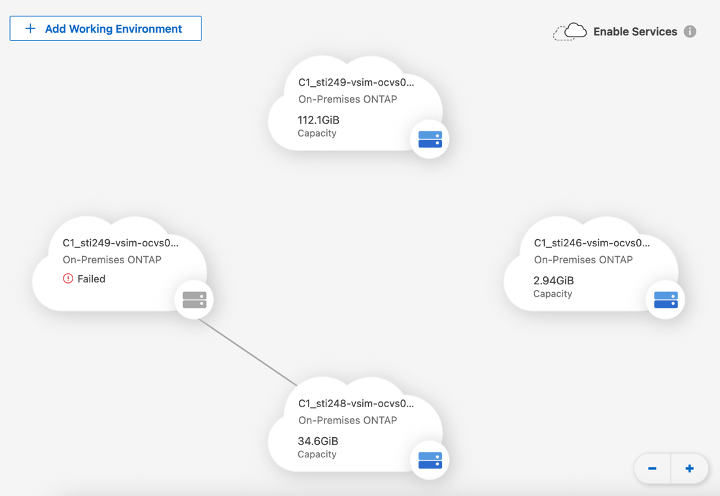Click On-Premises ONTAP label in Failed cloud
Image resolution: width=720 pixels, height=496 pixels.
click(x=112, y=260)
